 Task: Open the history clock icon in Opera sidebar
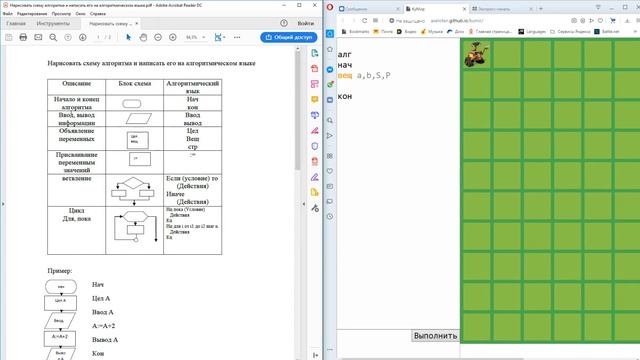(330, 217)
